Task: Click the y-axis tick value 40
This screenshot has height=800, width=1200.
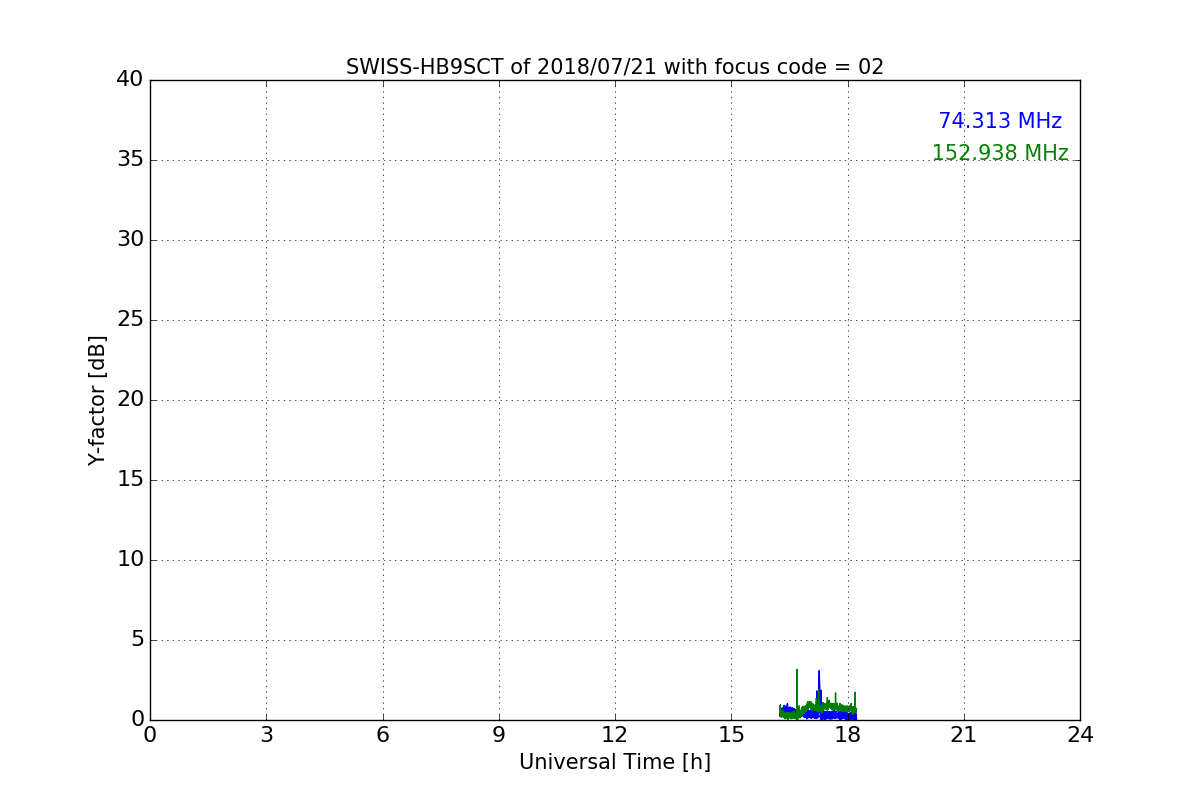Action: pos(130,80)
